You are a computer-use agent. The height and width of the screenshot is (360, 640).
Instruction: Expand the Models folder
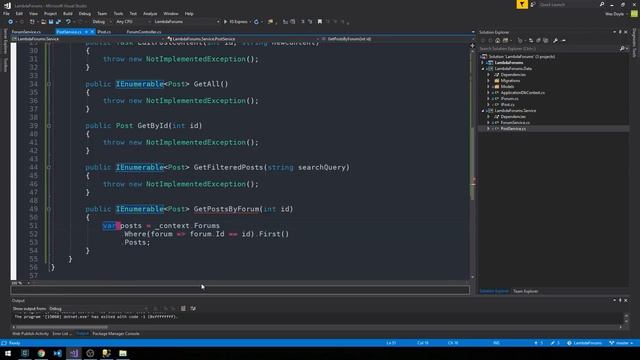point(488,87)
